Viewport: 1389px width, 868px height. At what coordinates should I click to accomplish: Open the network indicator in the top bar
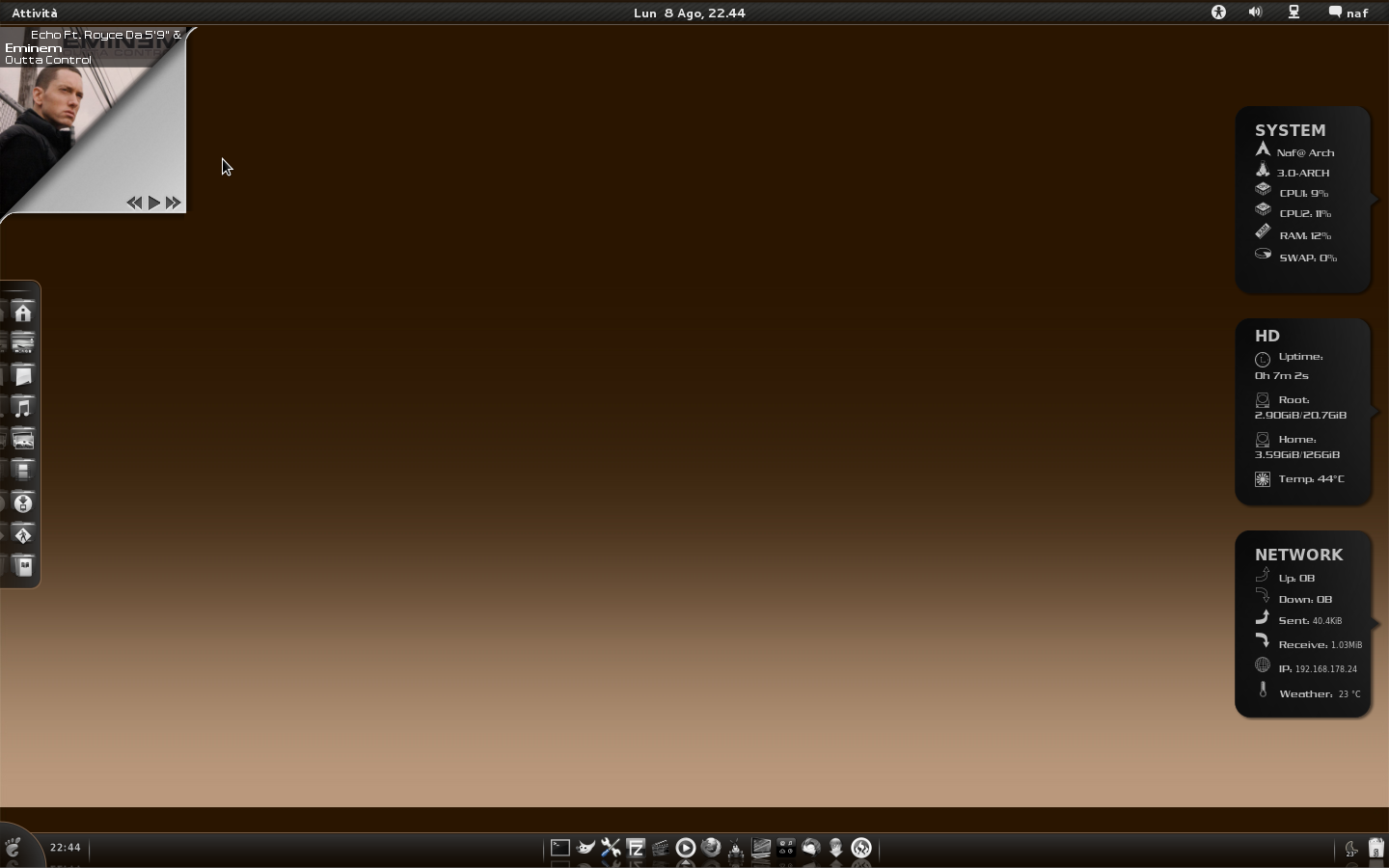coord(1294,13)
